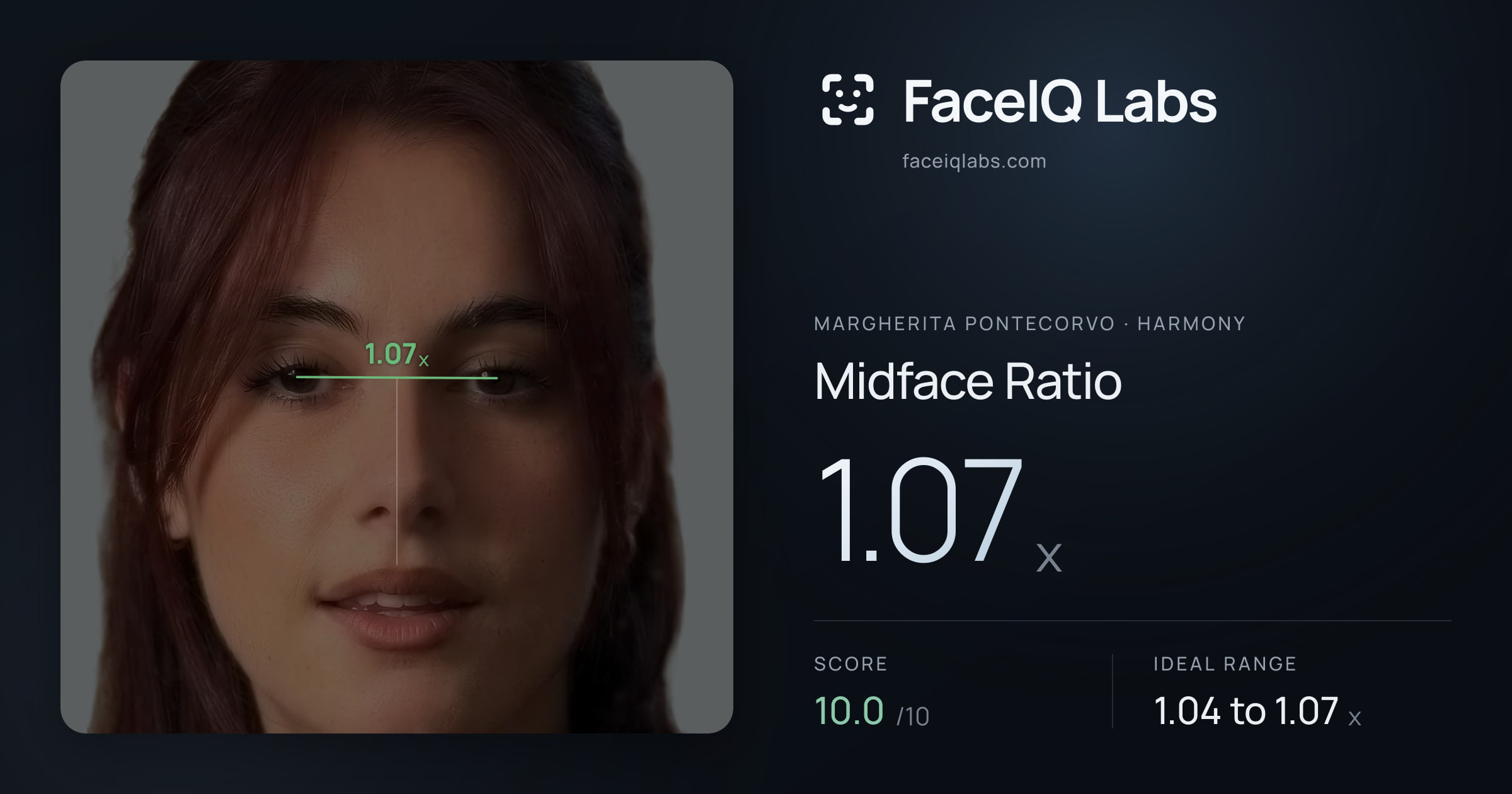Select the 10.0 score value
Viewport: 1512px width, 794px height.
pos(849,711)
